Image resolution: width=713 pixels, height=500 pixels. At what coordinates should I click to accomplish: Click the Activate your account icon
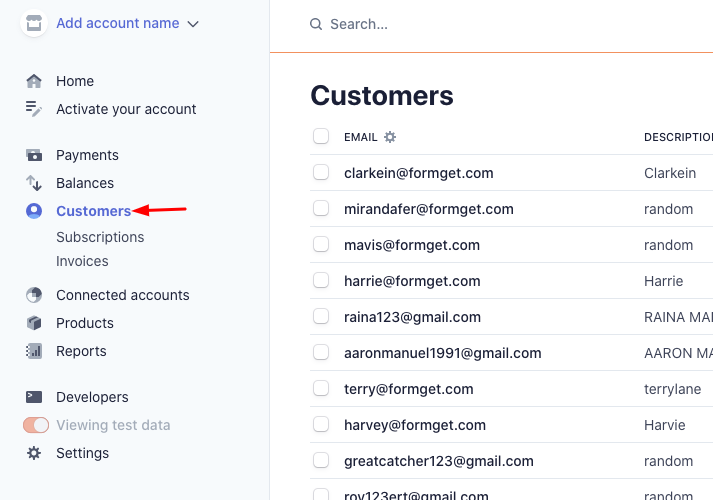(x=34, y=109)
